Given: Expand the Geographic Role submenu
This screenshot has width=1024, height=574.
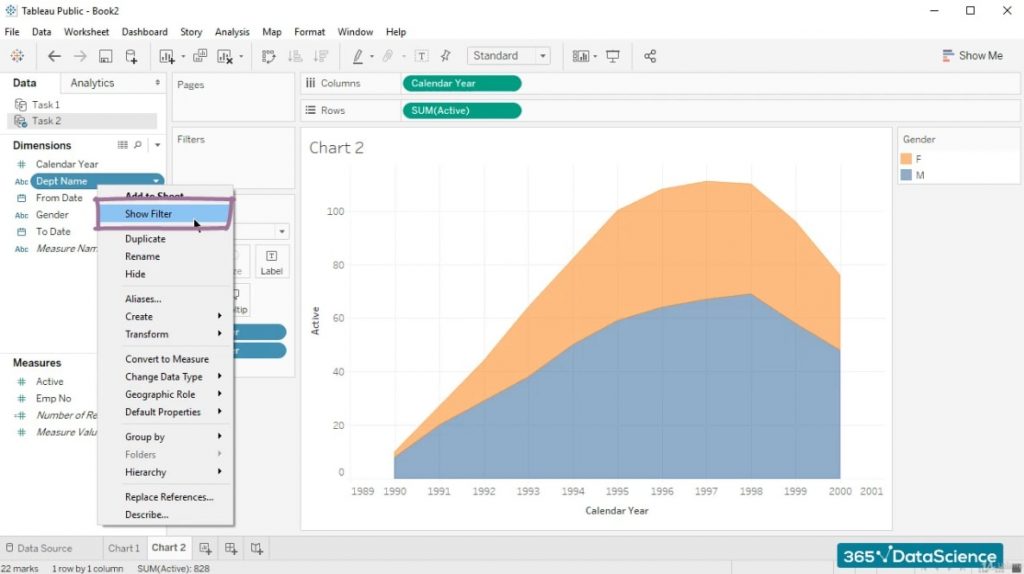Looking at the screenshot, I should coord(173,394).
